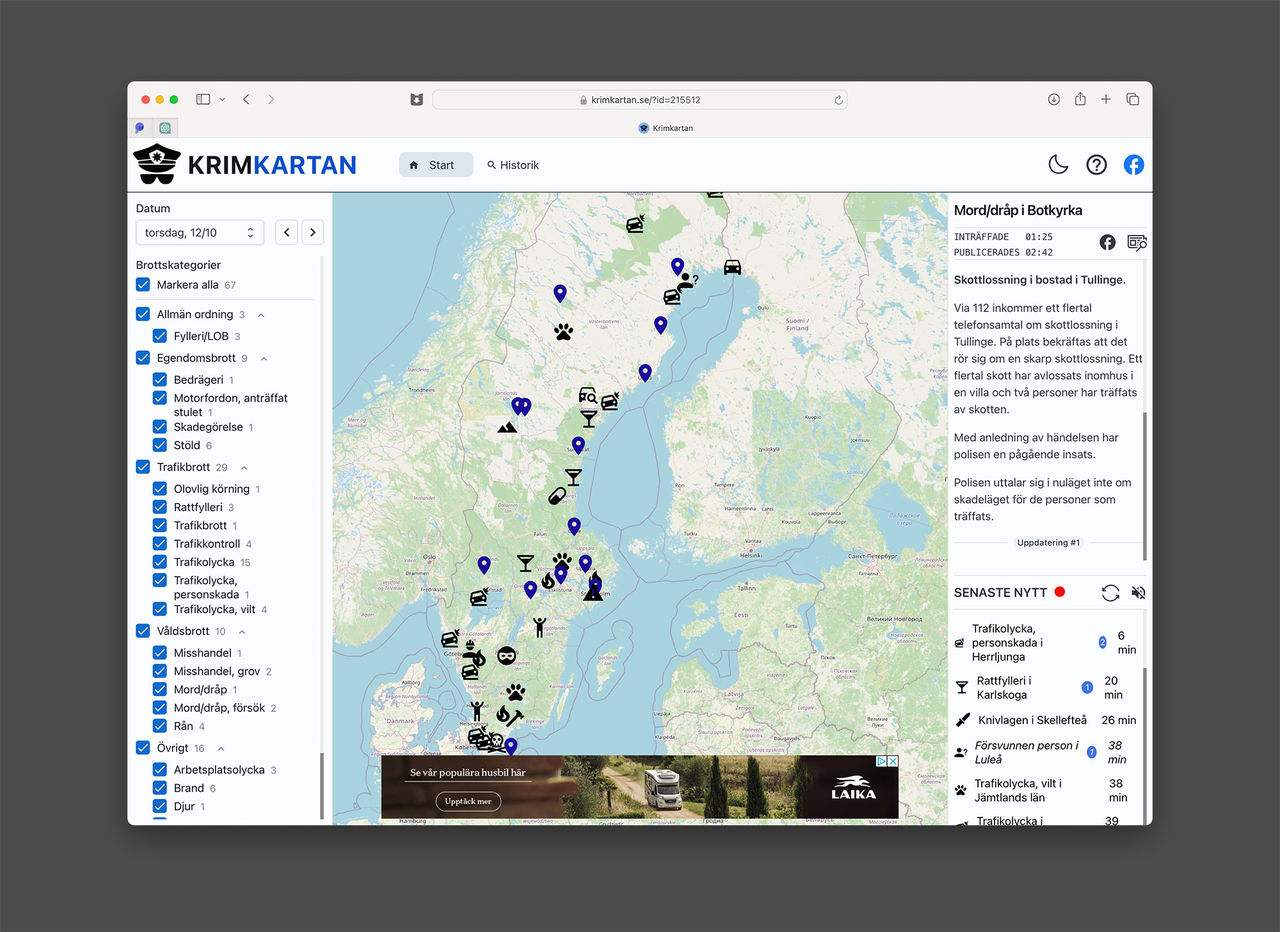Switch to the Historik tab
Image resolution: width=1280 pixels, height=932 pixels.
512,165
